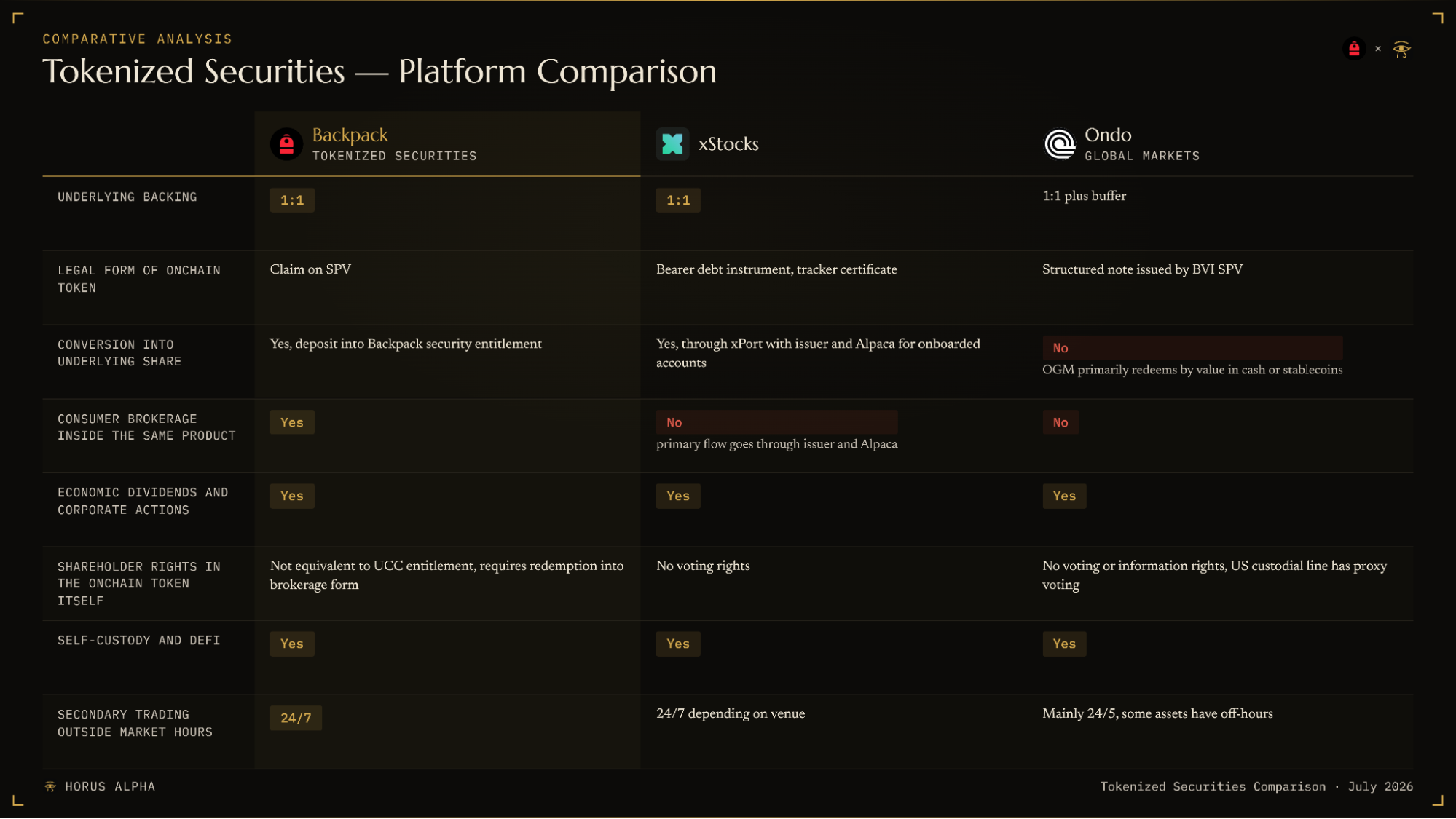Click the small Horus eye icon in footer

point(50,786)
